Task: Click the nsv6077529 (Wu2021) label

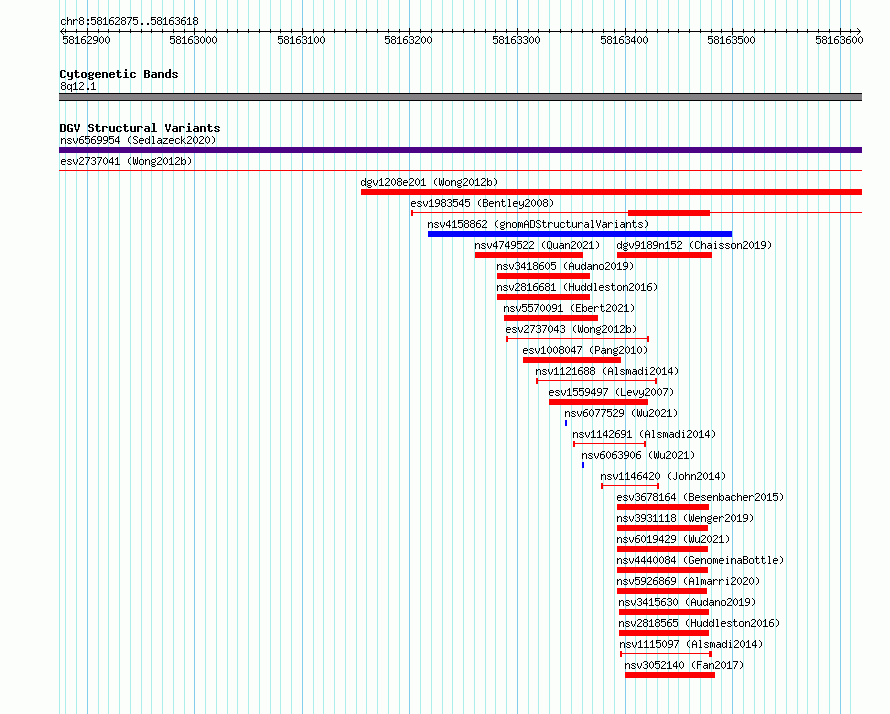Action: [x=621, y=413]
